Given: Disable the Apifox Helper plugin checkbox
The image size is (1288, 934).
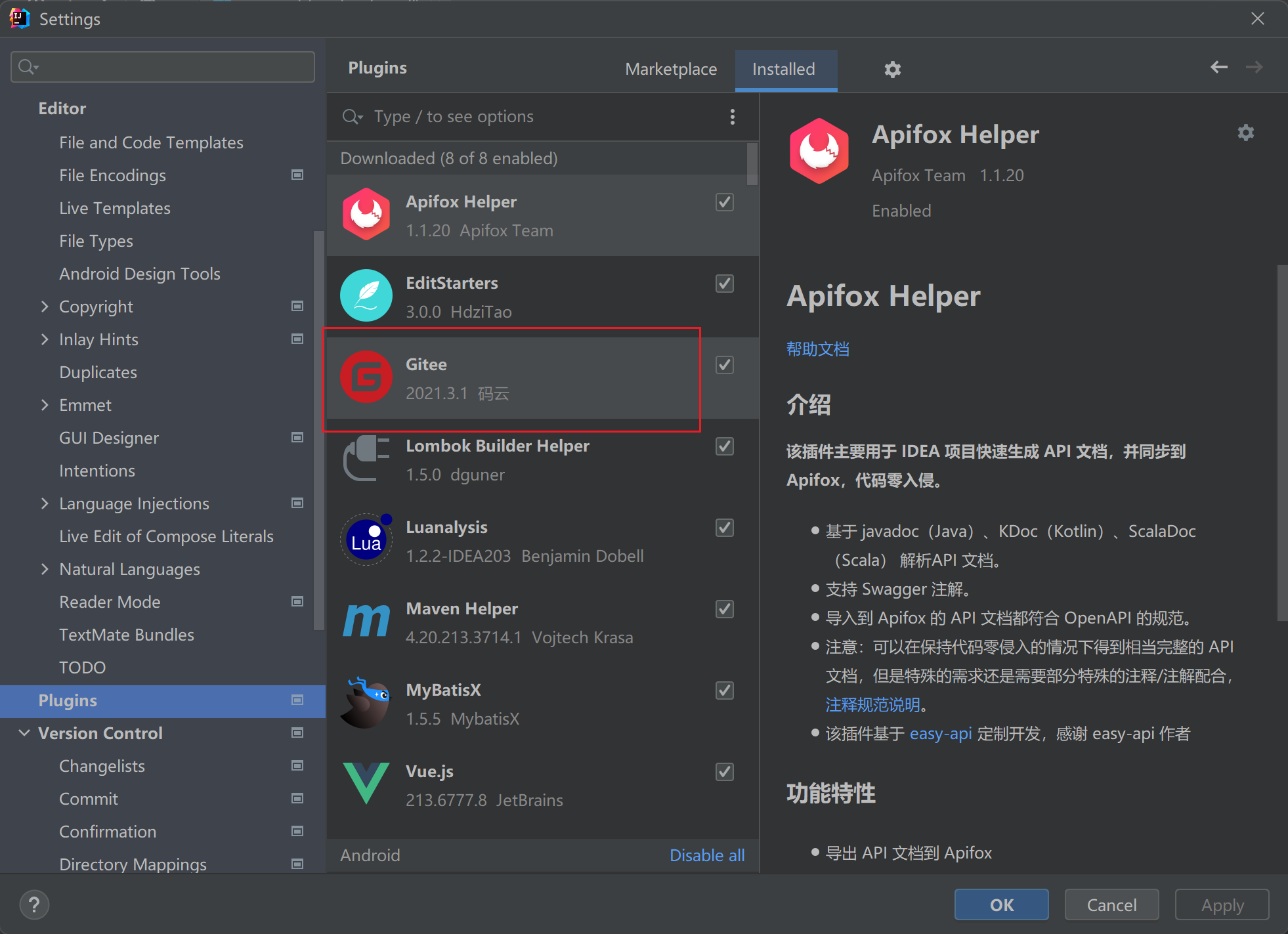Looking at the screenshot, I should click(x=725, y=202).
